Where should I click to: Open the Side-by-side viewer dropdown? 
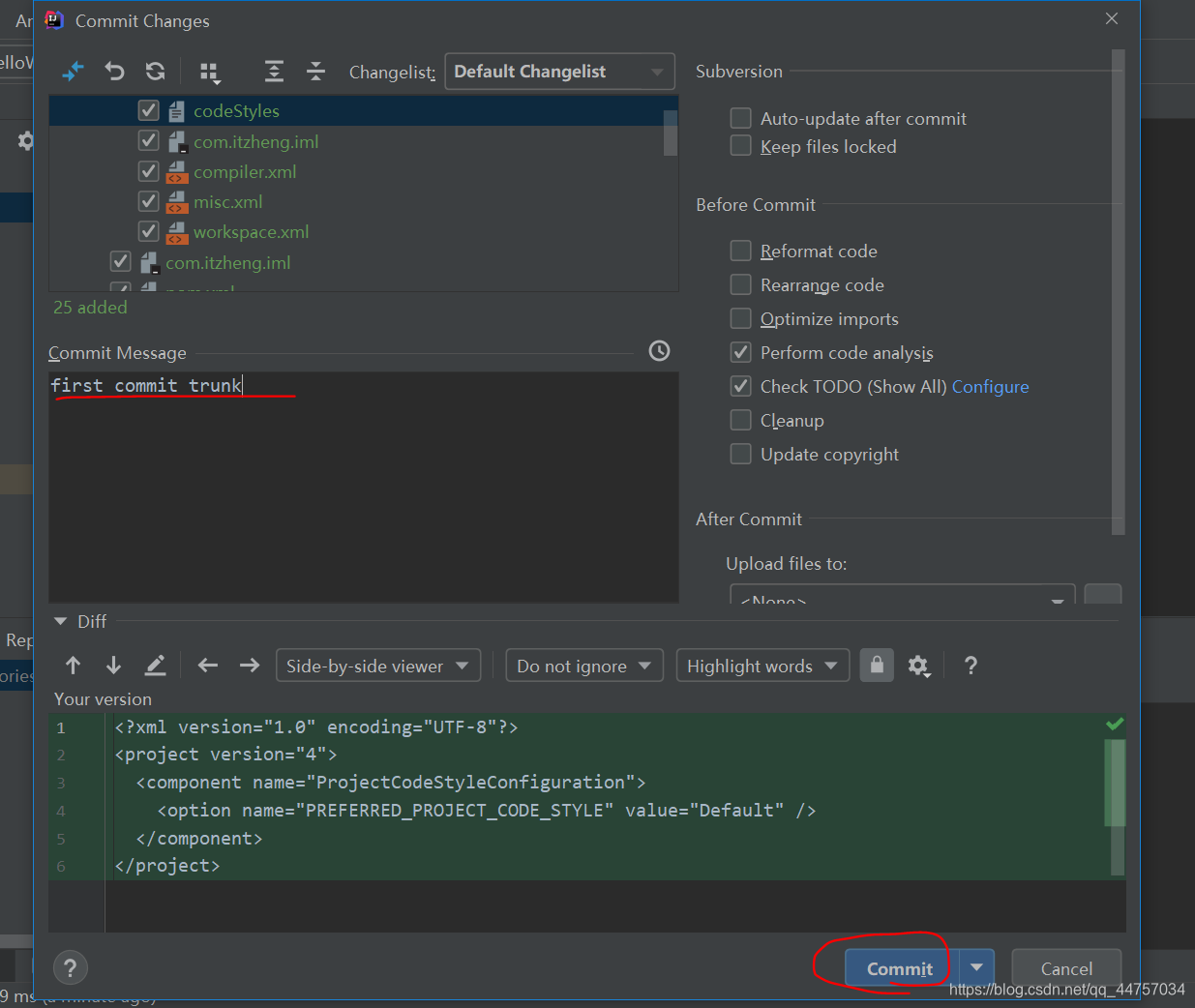point(377,666)
